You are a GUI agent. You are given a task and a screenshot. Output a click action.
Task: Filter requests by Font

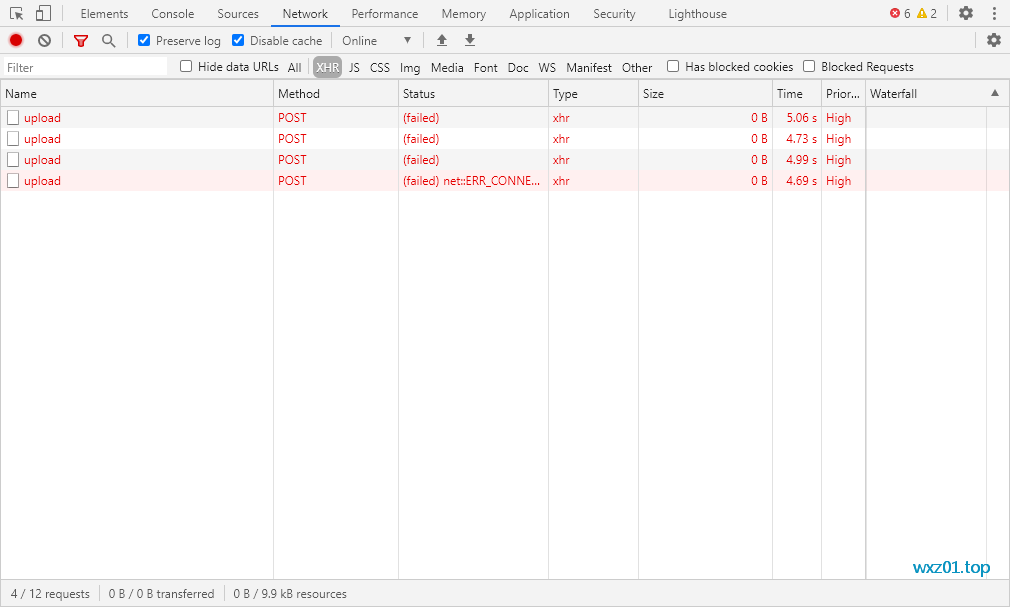[486, 67]
